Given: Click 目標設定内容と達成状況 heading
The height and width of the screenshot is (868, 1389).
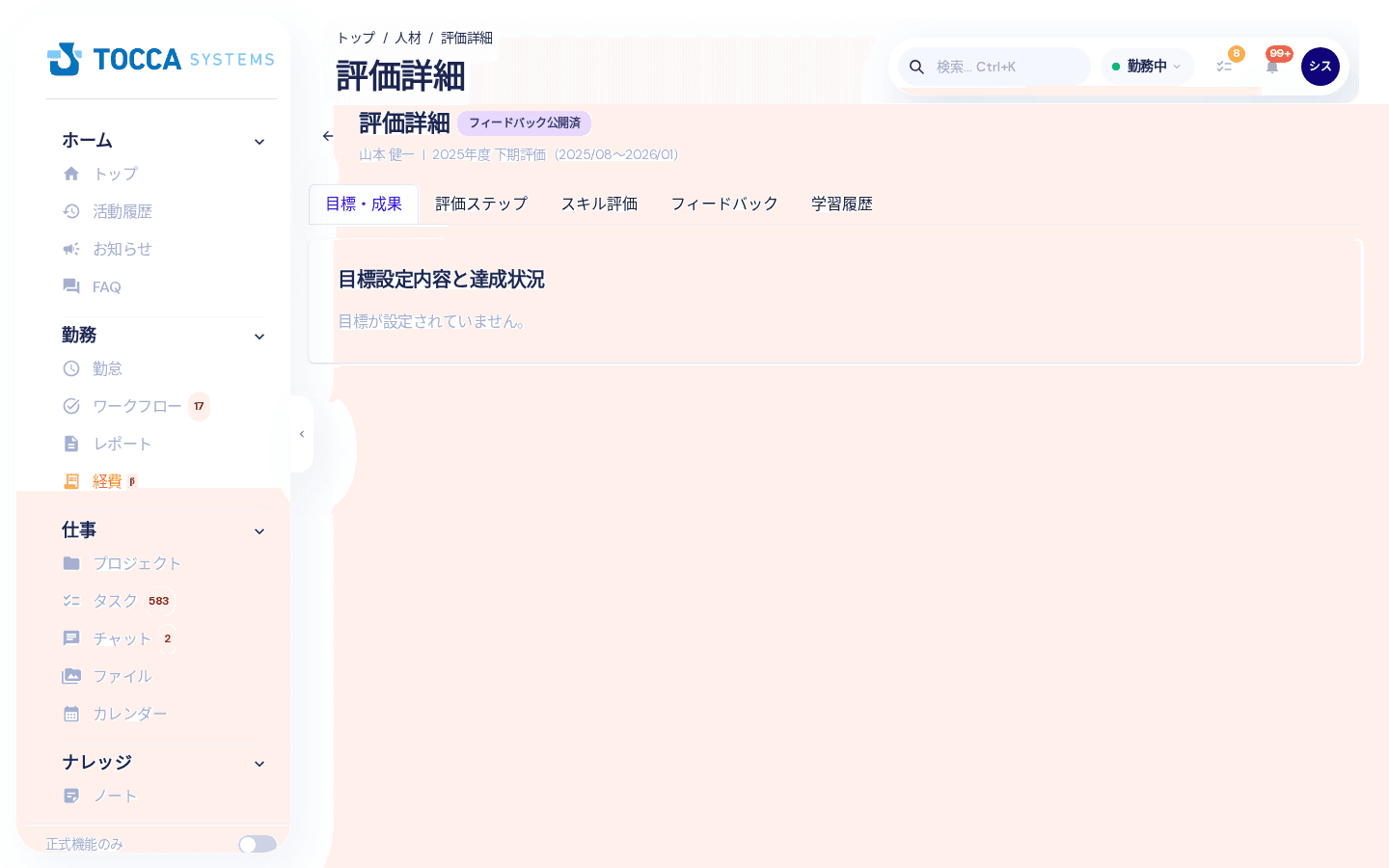Looking at the screenshot, I should pos(441,280).
